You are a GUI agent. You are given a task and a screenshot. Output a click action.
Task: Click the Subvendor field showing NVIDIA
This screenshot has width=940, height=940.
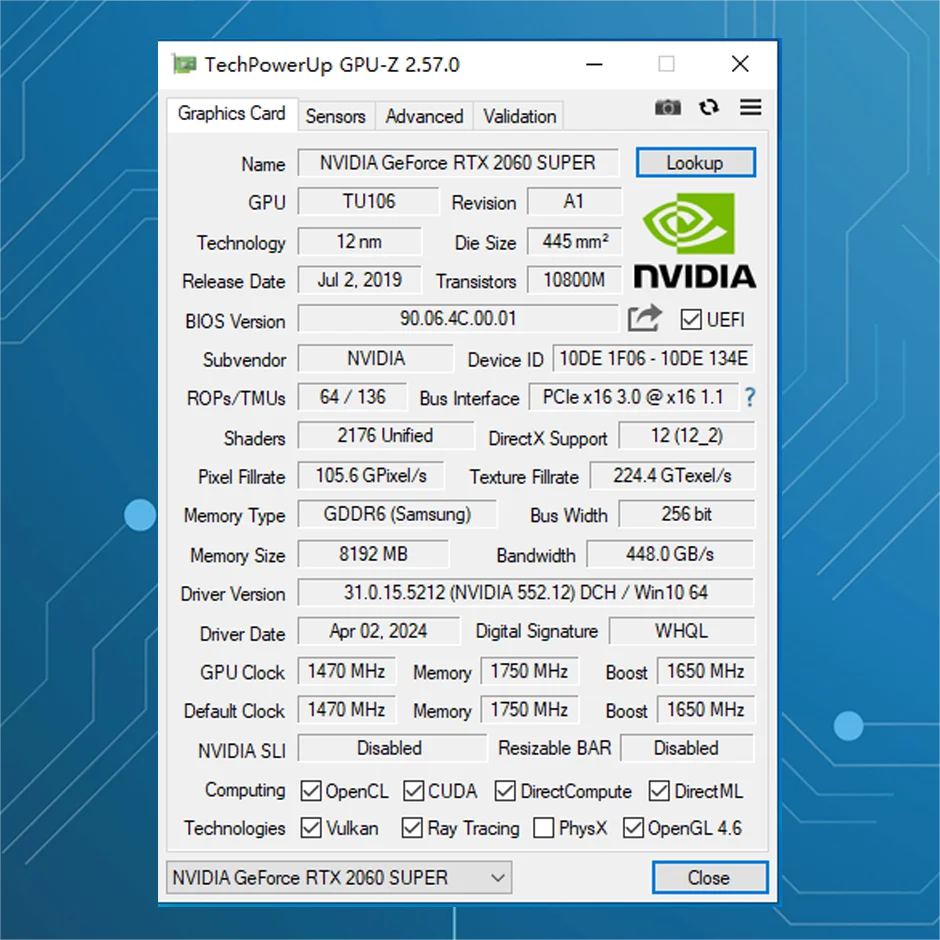coord(376,358)
